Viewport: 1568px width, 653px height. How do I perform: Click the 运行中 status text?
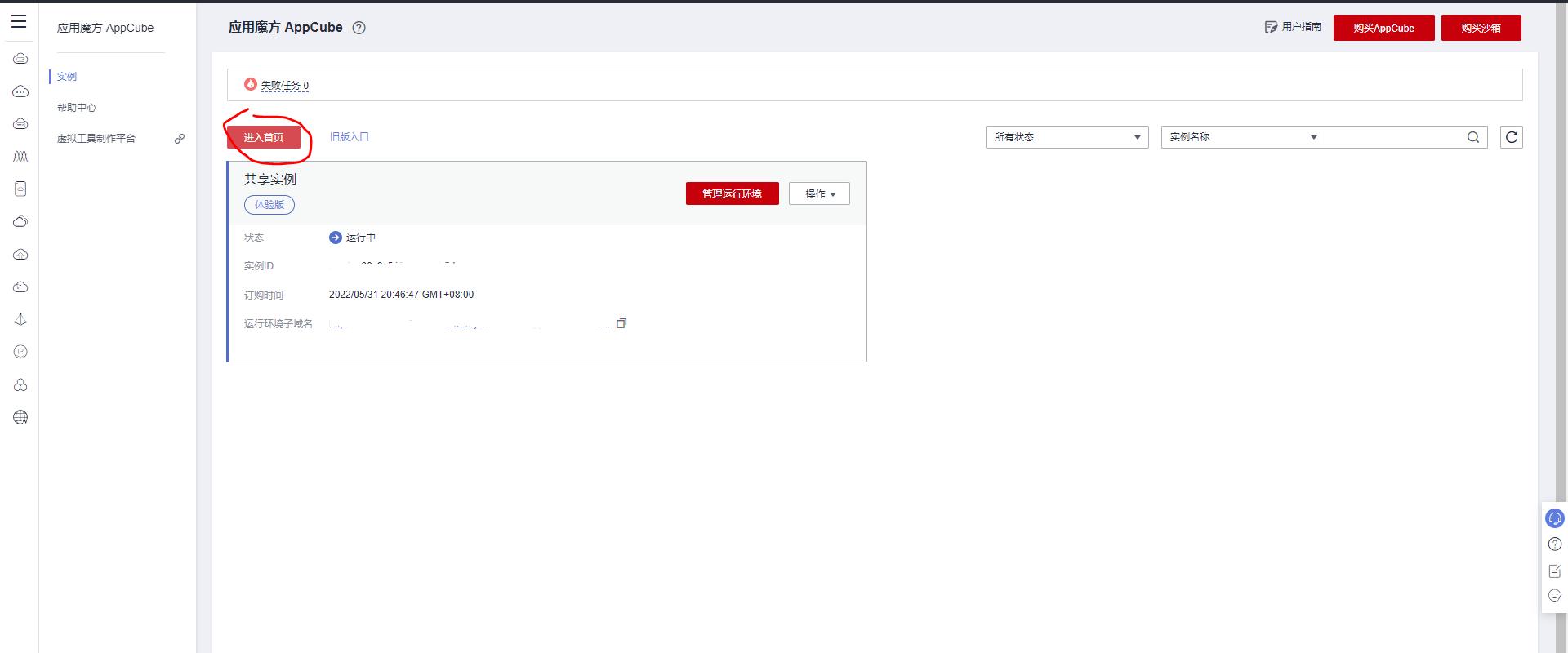[361, 238]
